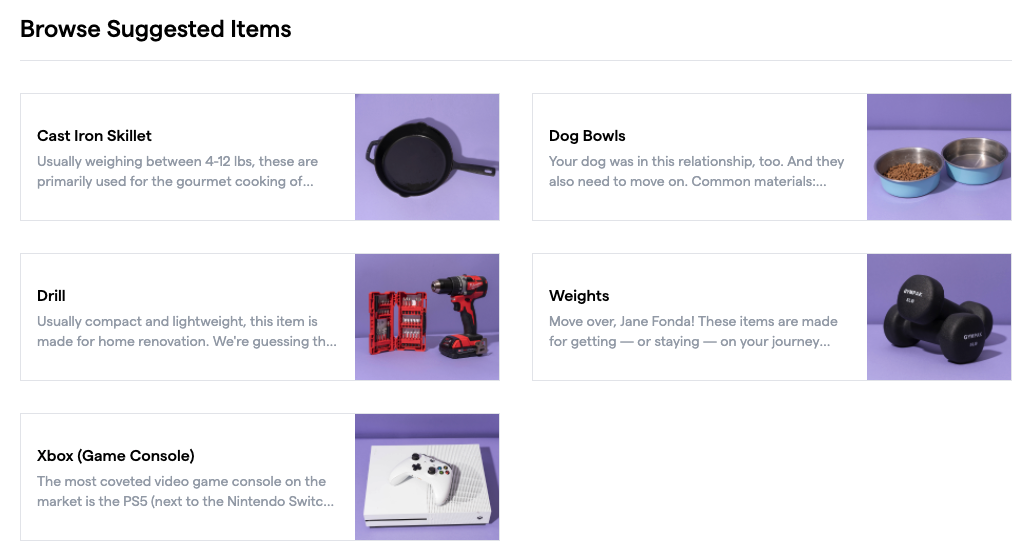Image resolution: width=1032 pixels, height=555 pixels.
Task: Click the Browse Suggested Items heading
Action: click(156, 29)
